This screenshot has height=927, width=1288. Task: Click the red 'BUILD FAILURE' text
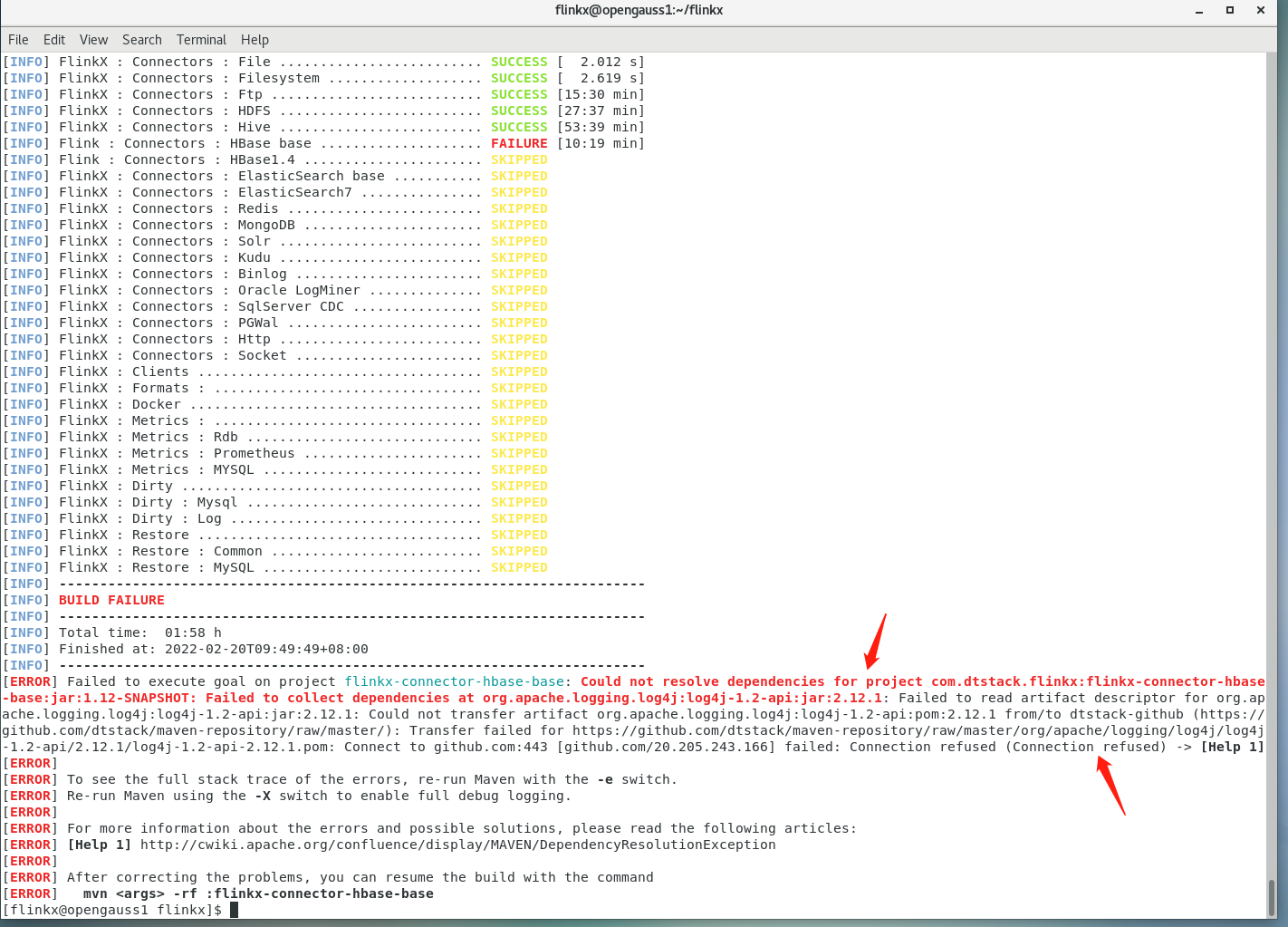tap(111, 600)
